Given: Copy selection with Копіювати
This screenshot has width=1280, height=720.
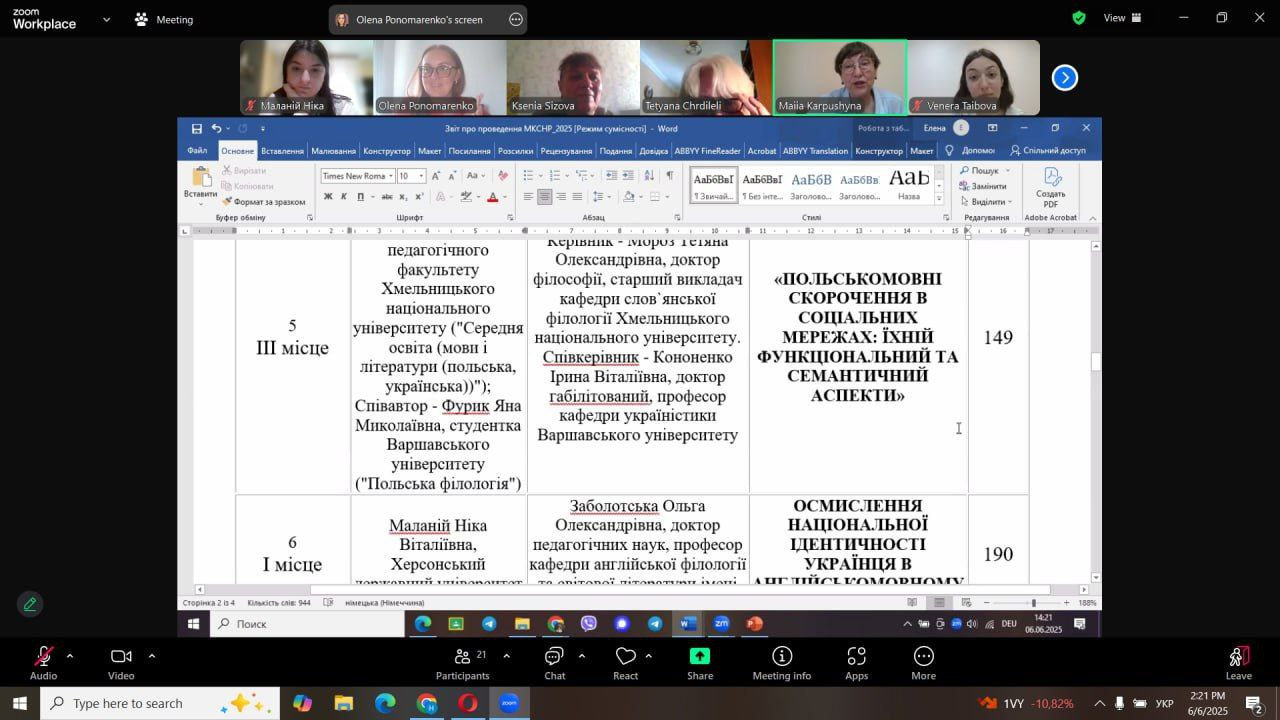Looking at the screenshot, I should (247, 186).
